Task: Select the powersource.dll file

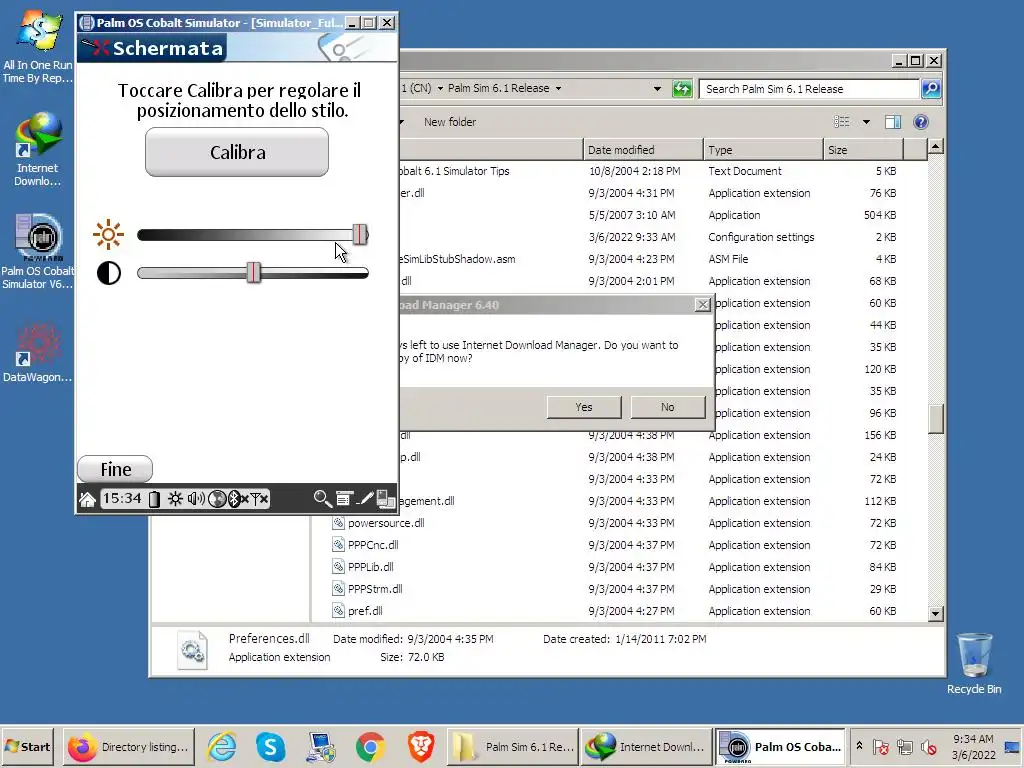Action: pyautogui.click(x=386, y=523)
